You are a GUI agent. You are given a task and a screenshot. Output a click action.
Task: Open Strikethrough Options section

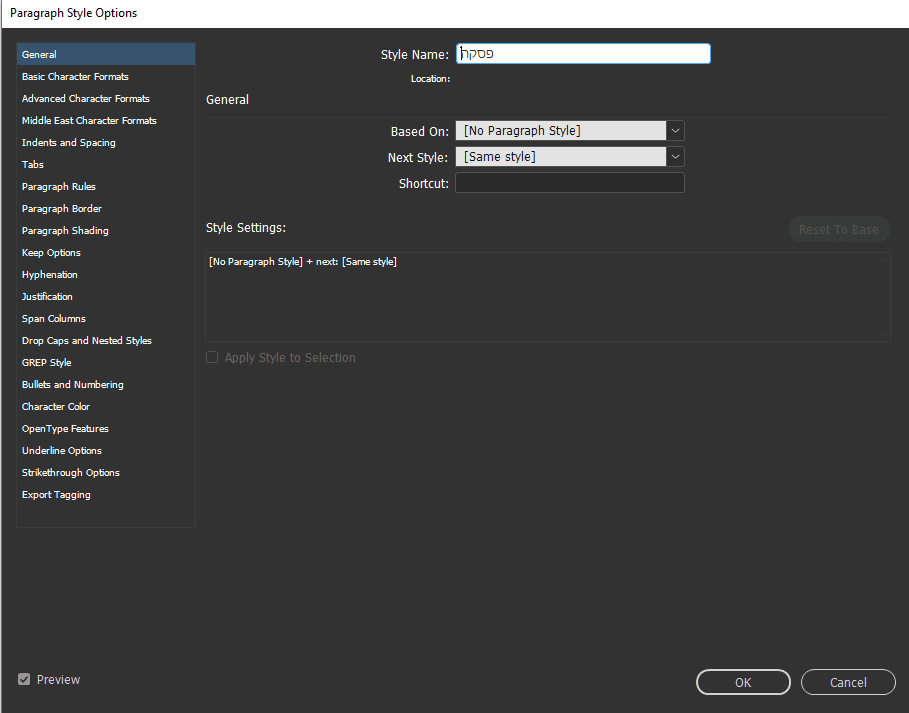(106, 473)
